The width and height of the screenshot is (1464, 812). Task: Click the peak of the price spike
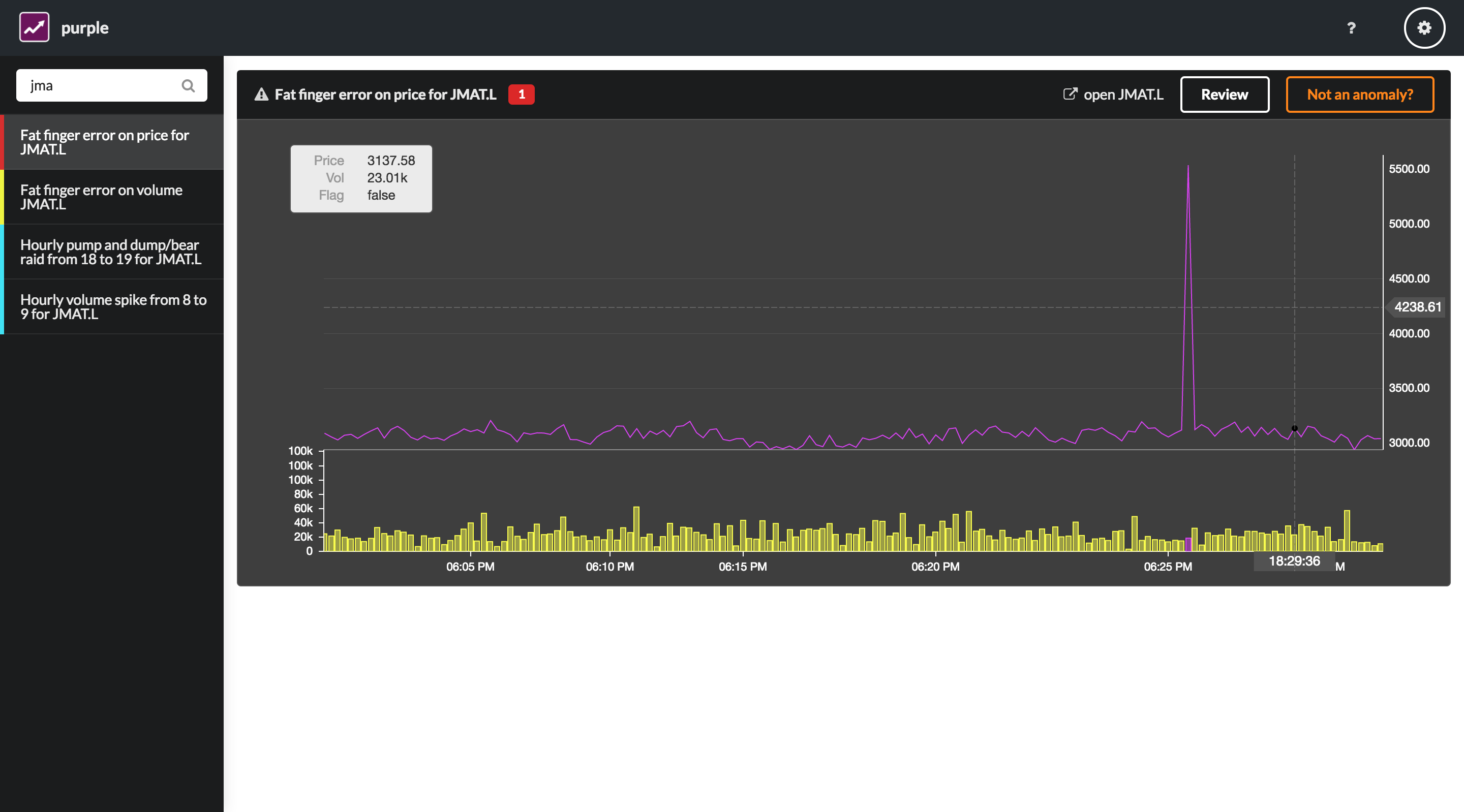click(1188, 167)
